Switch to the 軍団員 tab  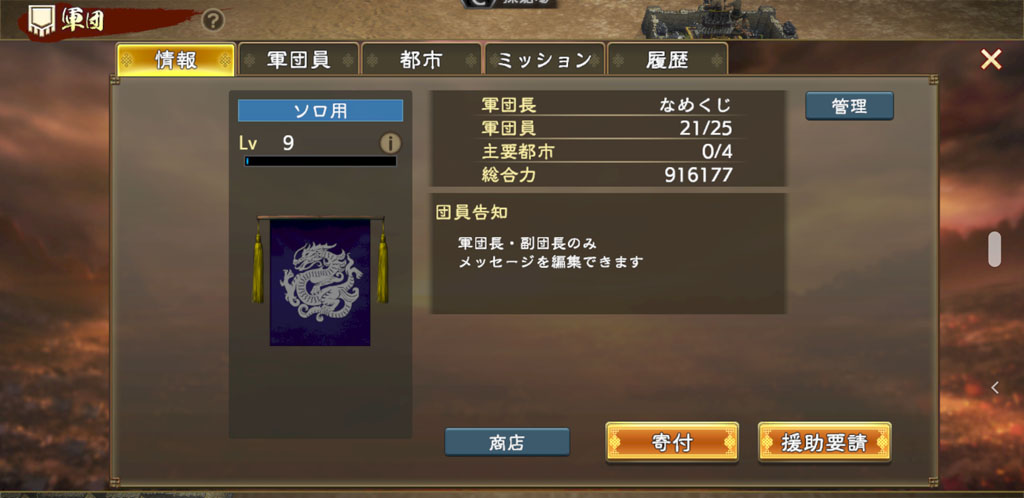298,60
